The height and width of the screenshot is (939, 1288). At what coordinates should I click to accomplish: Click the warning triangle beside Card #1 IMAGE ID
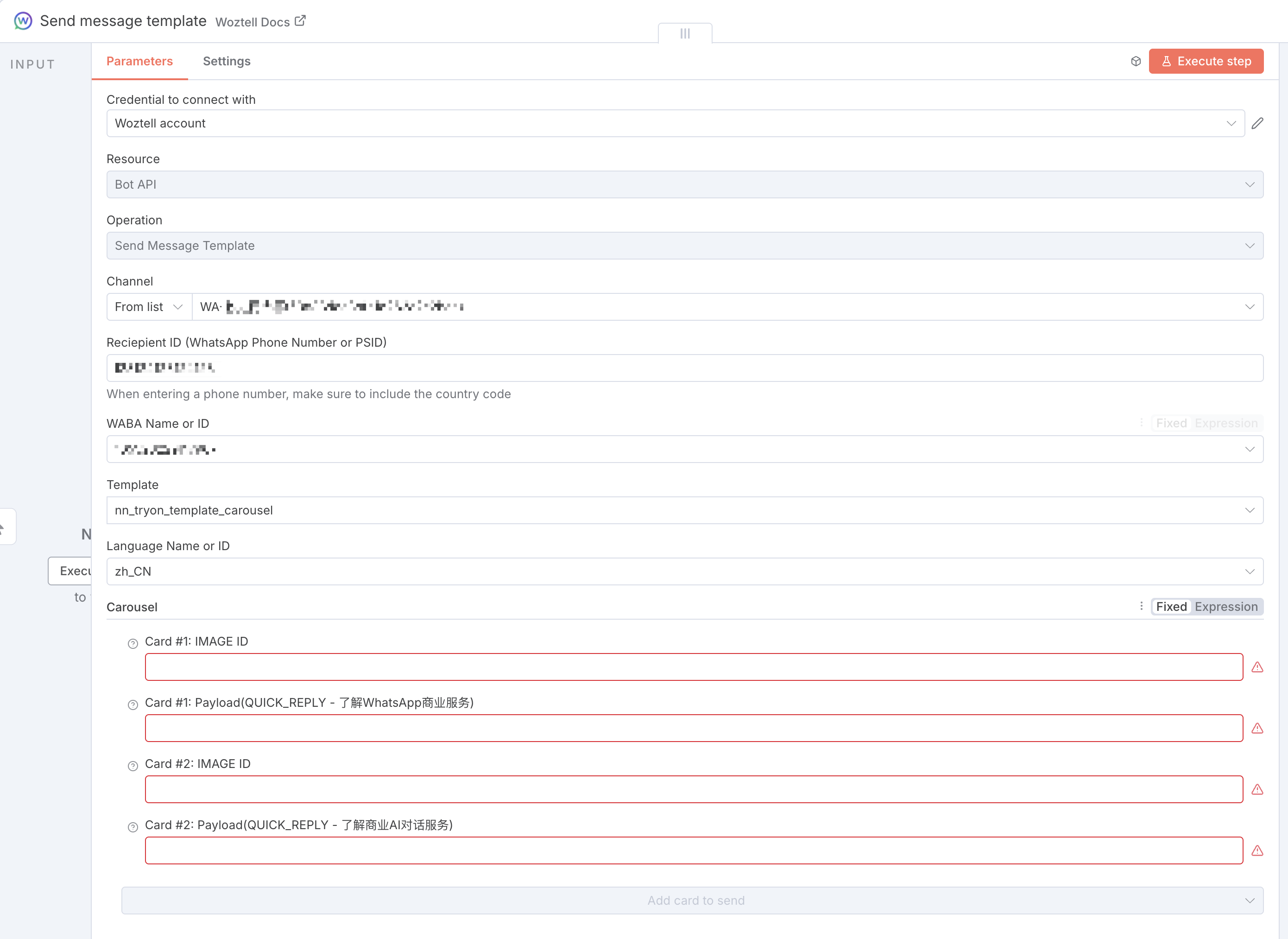1257,667
